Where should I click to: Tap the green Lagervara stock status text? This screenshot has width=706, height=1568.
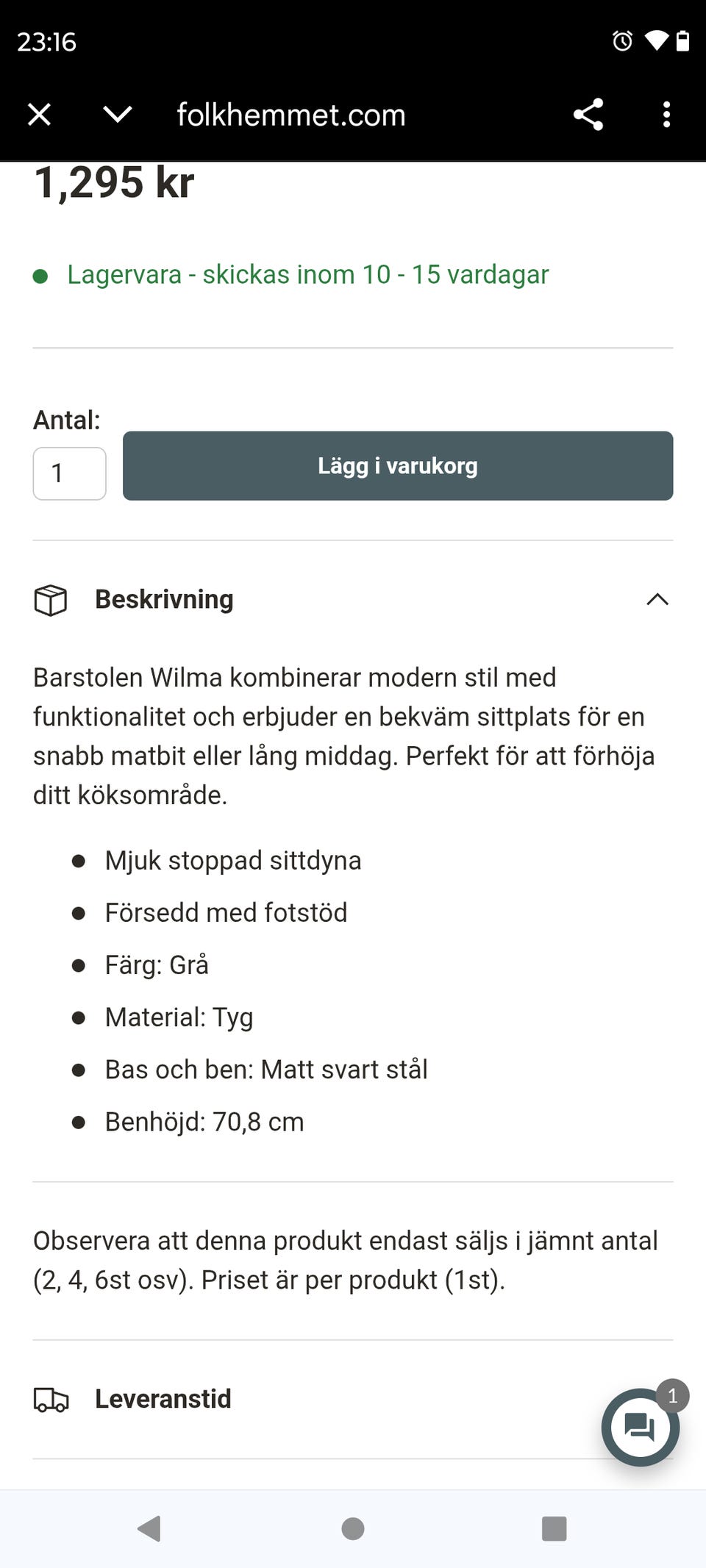click(x=307, y=275)
